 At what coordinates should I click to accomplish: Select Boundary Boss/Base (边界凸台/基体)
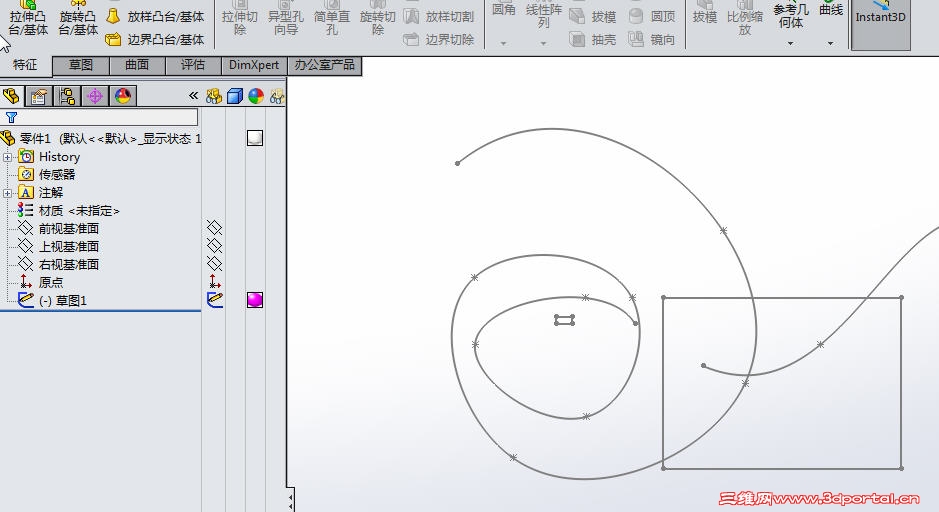coord(155,40)
